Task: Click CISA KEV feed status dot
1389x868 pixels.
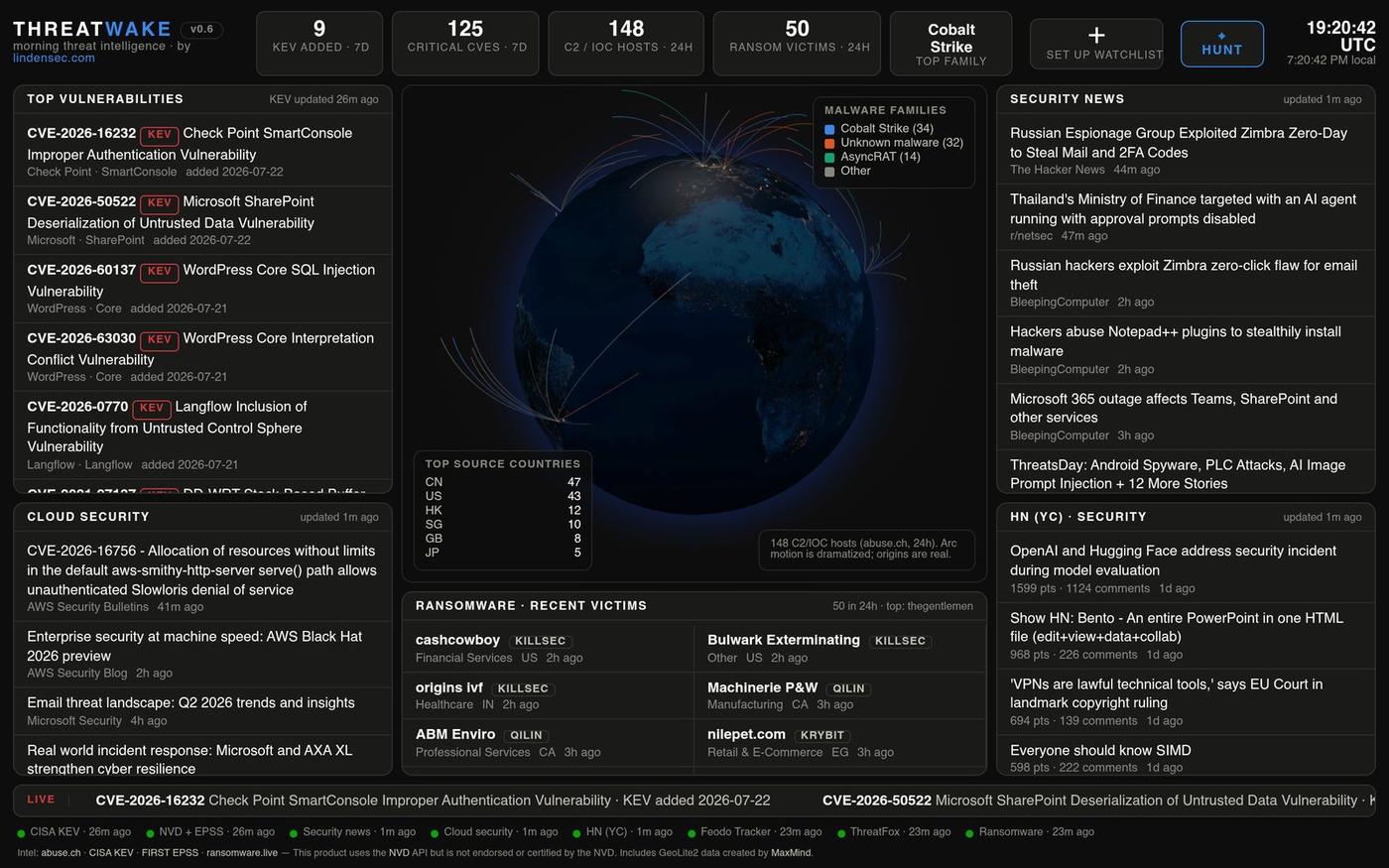Action: (x=22, y=833)
